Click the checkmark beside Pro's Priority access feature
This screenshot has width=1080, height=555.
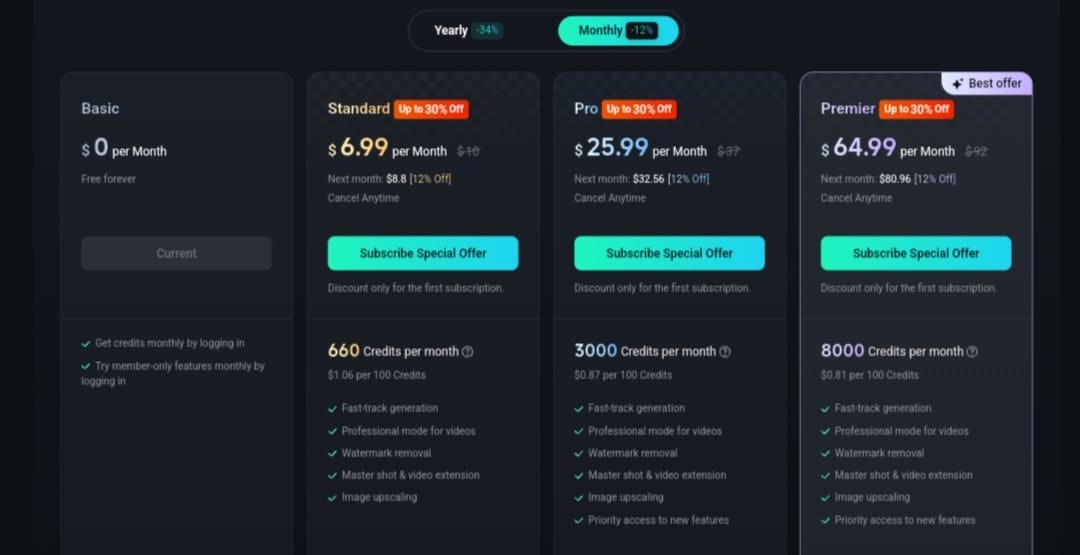point(579,520)
